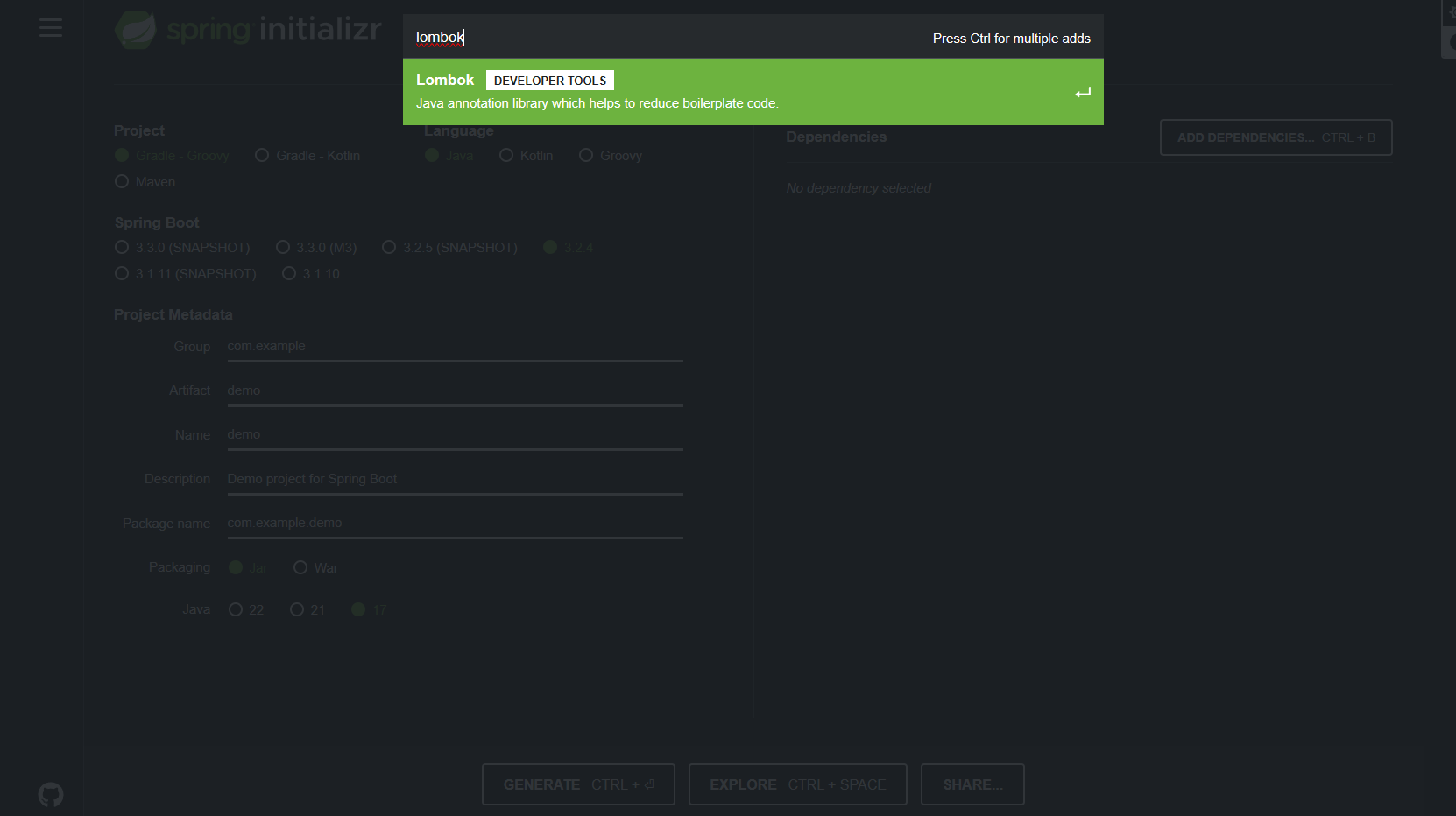Edit the Package name field
This screenshot has width=1456, height=816.
click(455, 523)
